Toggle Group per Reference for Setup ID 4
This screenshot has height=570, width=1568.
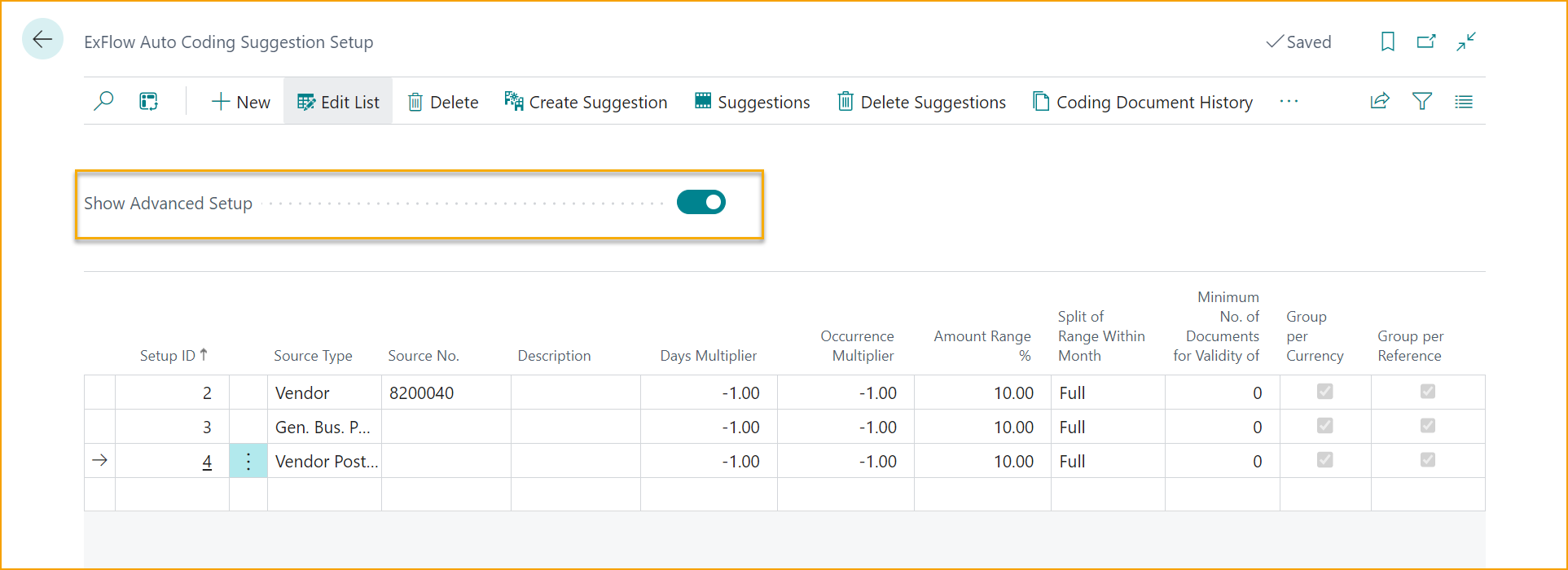point(1428,460)
